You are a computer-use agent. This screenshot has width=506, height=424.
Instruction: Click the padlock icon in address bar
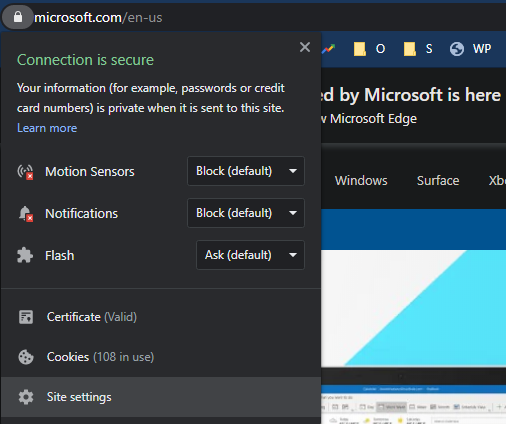pyautogui.click(x=18, y=17)
